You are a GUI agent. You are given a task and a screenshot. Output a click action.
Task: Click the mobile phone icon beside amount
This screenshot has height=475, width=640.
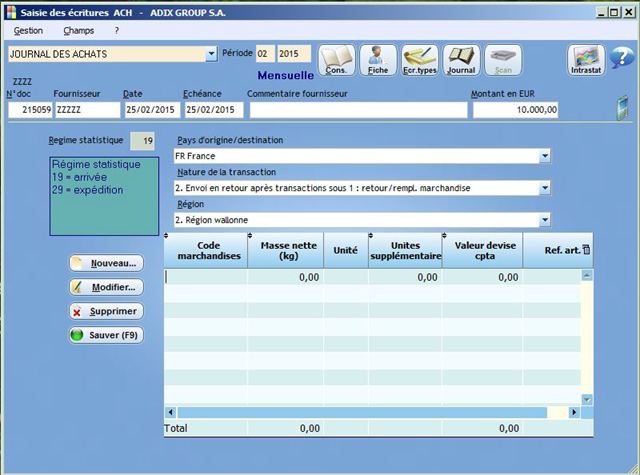pos(622,108)
